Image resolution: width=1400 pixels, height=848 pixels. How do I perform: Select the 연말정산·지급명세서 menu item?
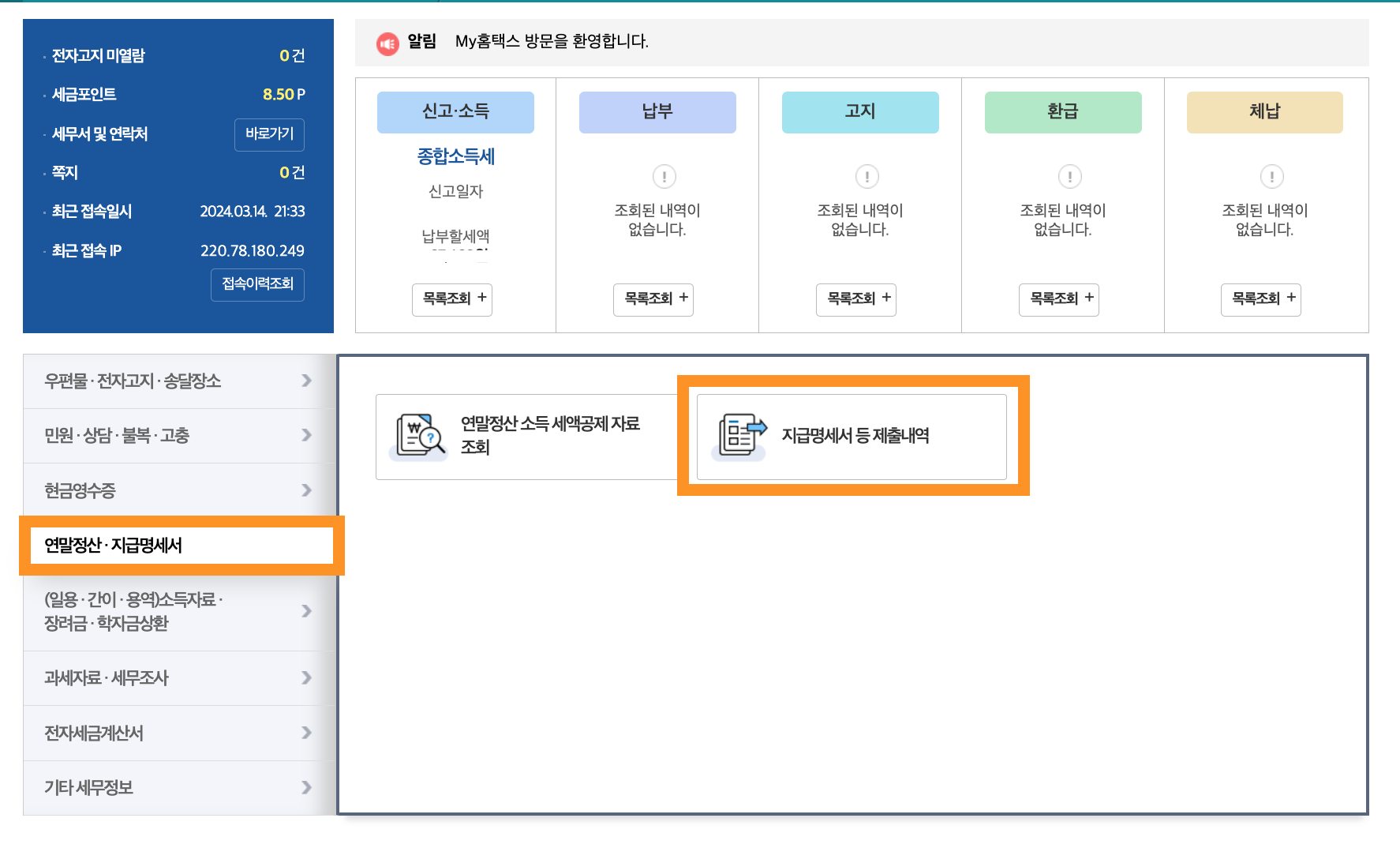(182, 546)
